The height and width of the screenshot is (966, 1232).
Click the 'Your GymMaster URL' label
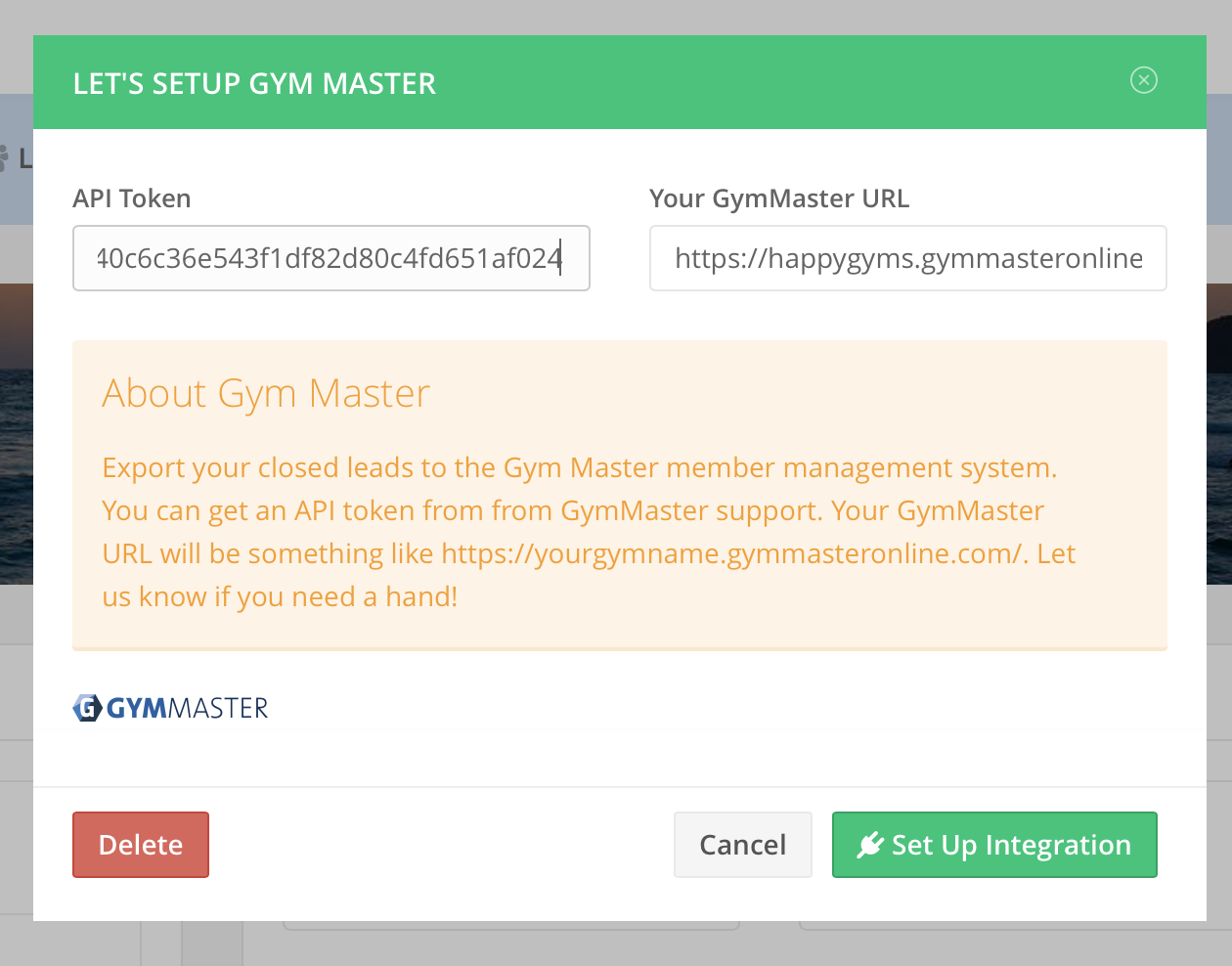pos(779,198)
